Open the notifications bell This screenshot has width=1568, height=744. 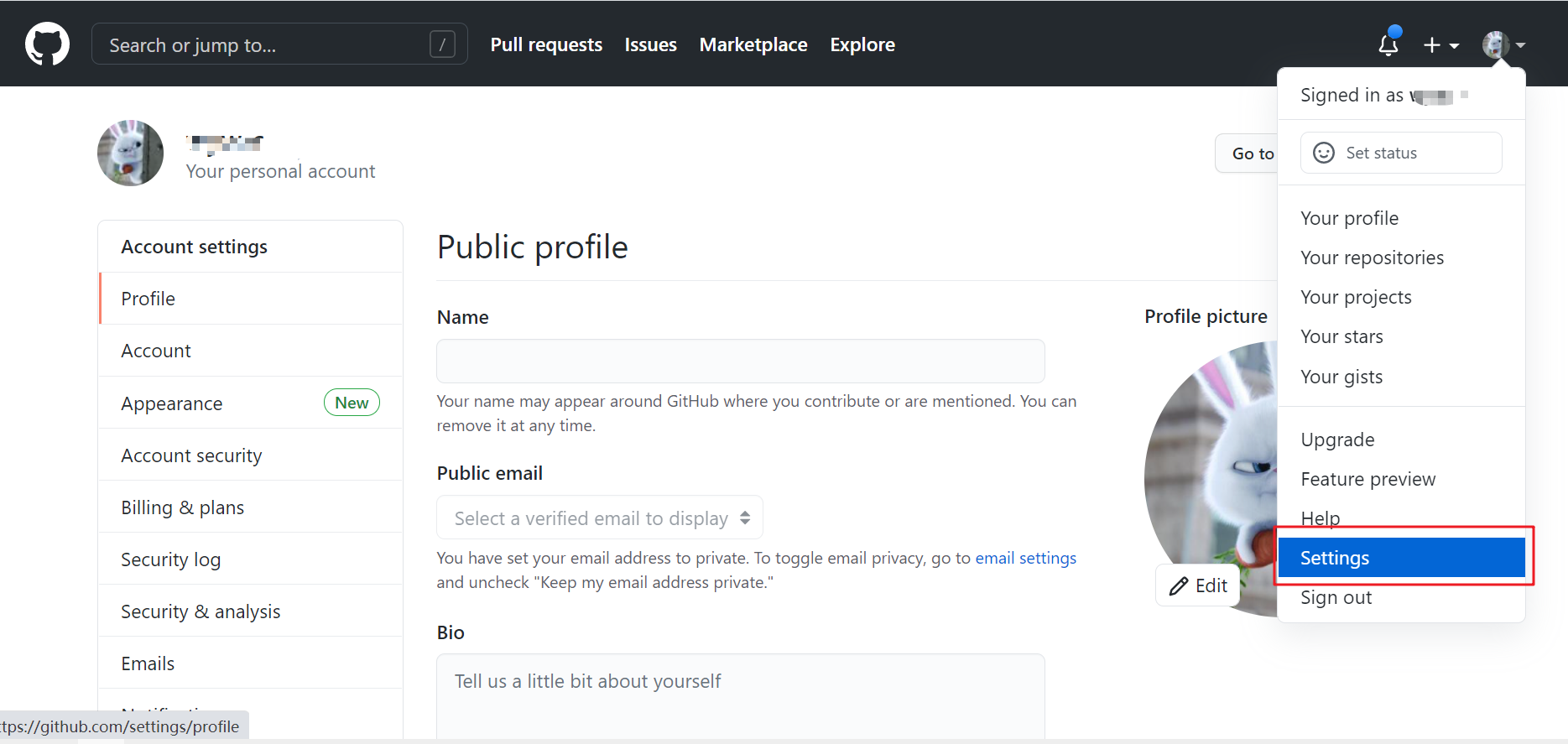pyautogui.click(x=1388, y=44)
